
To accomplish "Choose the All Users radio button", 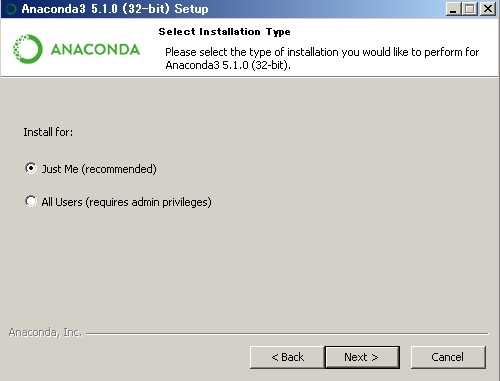I will (31, 201).
